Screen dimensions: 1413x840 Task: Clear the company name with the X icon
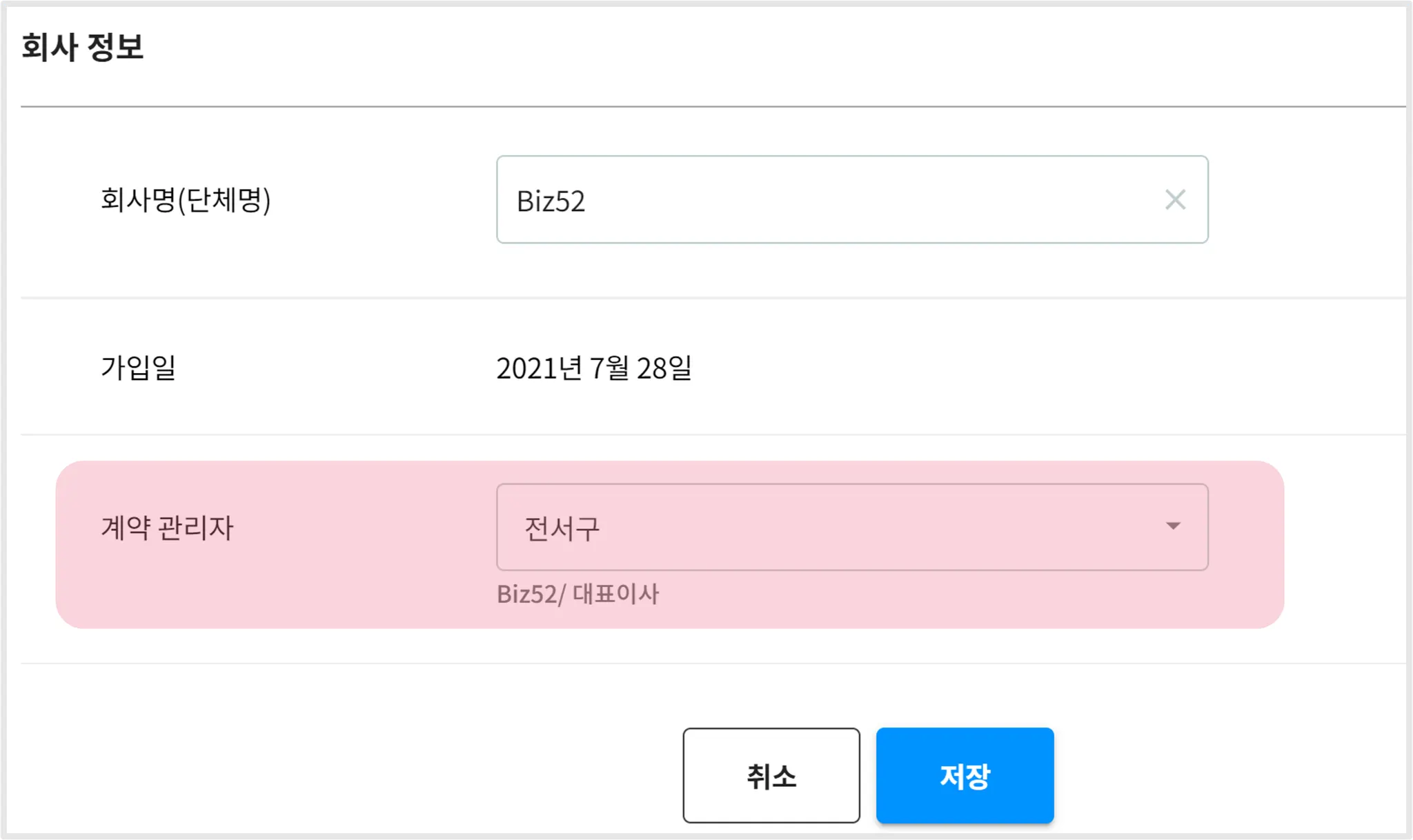[1175, 200]
